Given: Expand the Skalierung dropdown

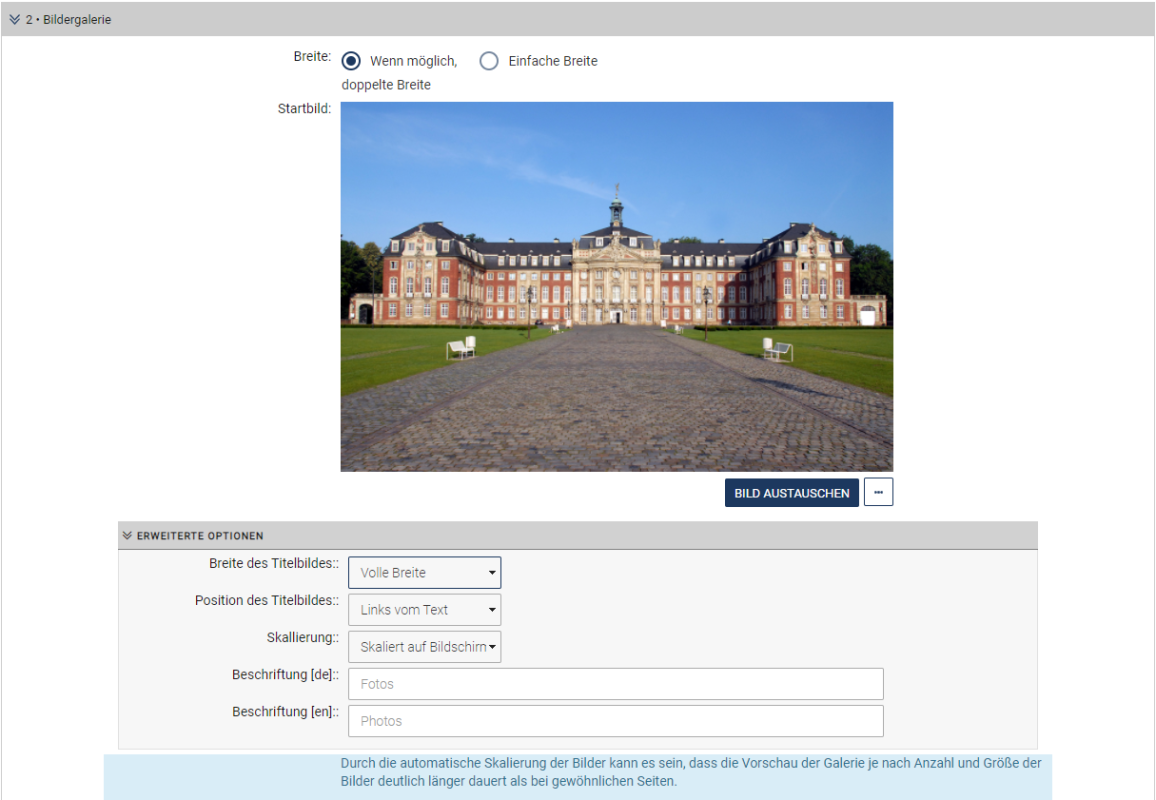Looking at the screenshot, I should tap(424, 647).
